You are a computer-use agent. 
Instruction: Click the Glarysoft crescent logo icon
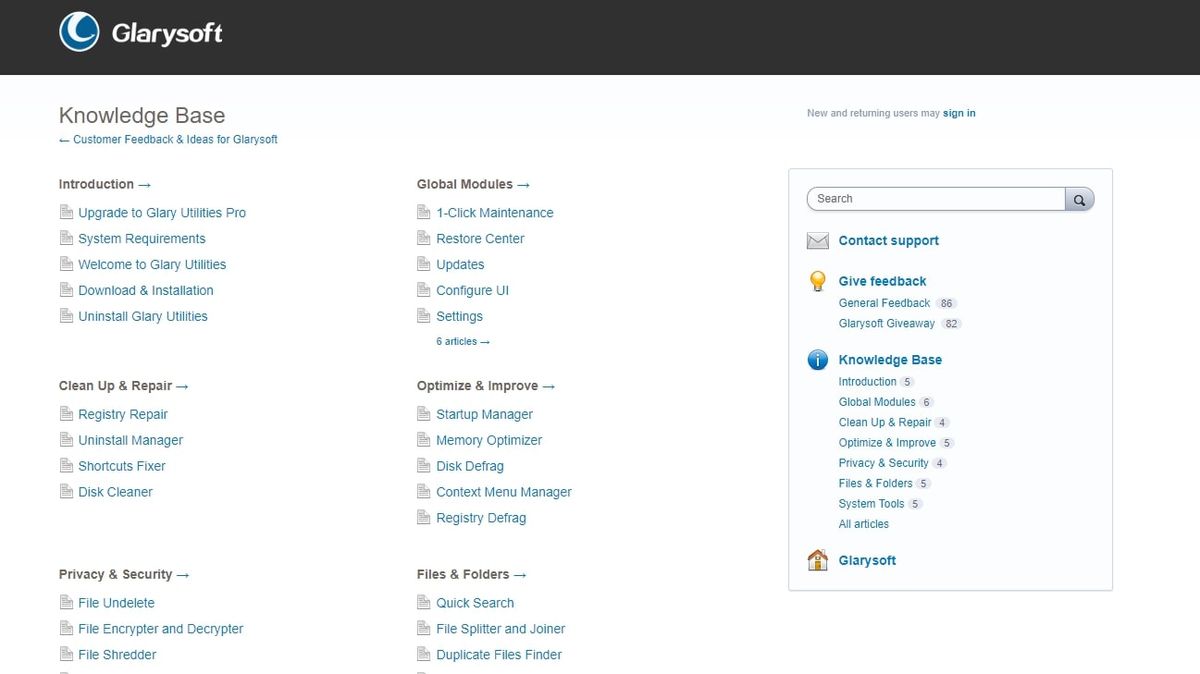79,32
